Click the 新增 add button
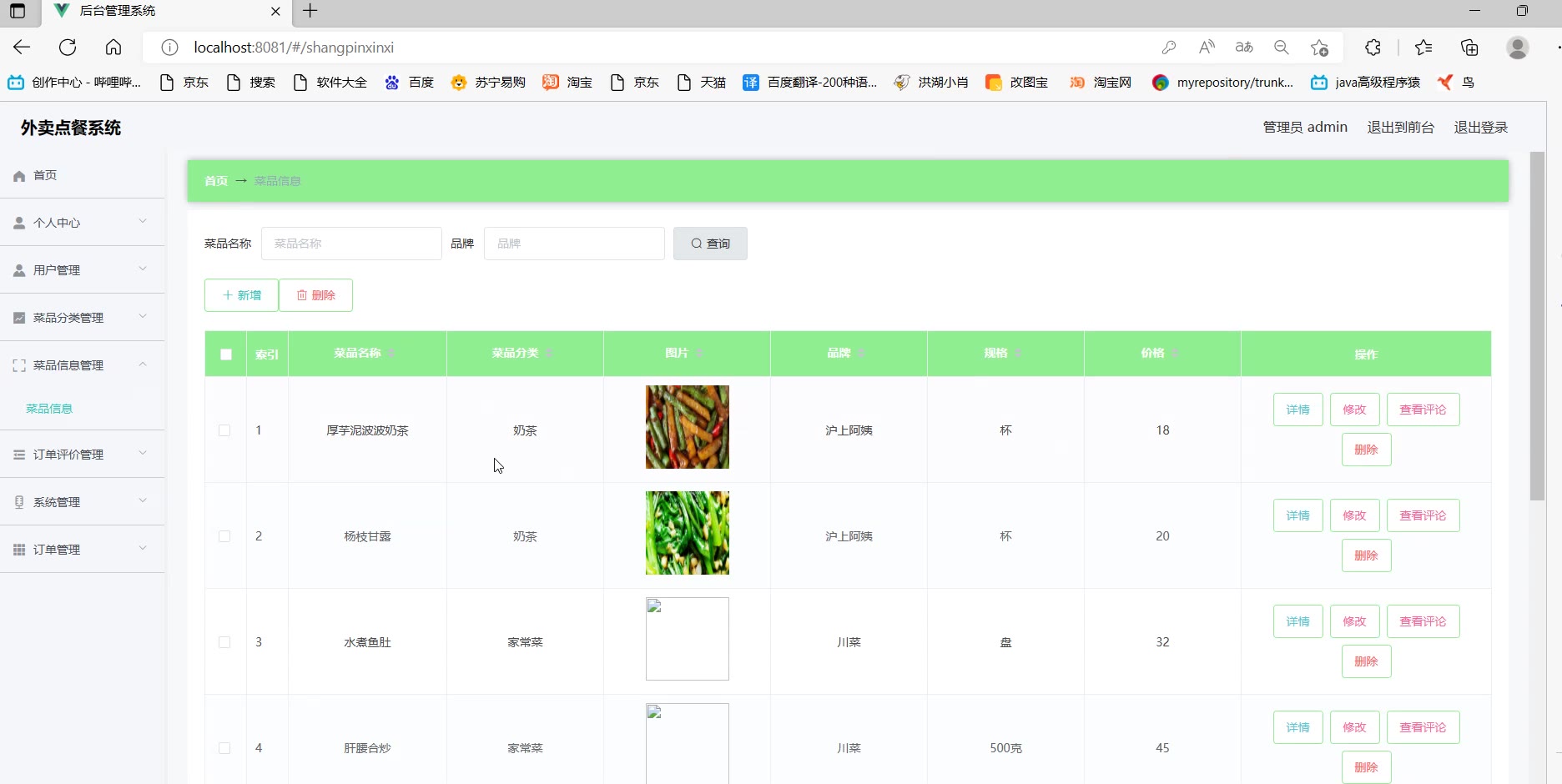 (241, 295)
